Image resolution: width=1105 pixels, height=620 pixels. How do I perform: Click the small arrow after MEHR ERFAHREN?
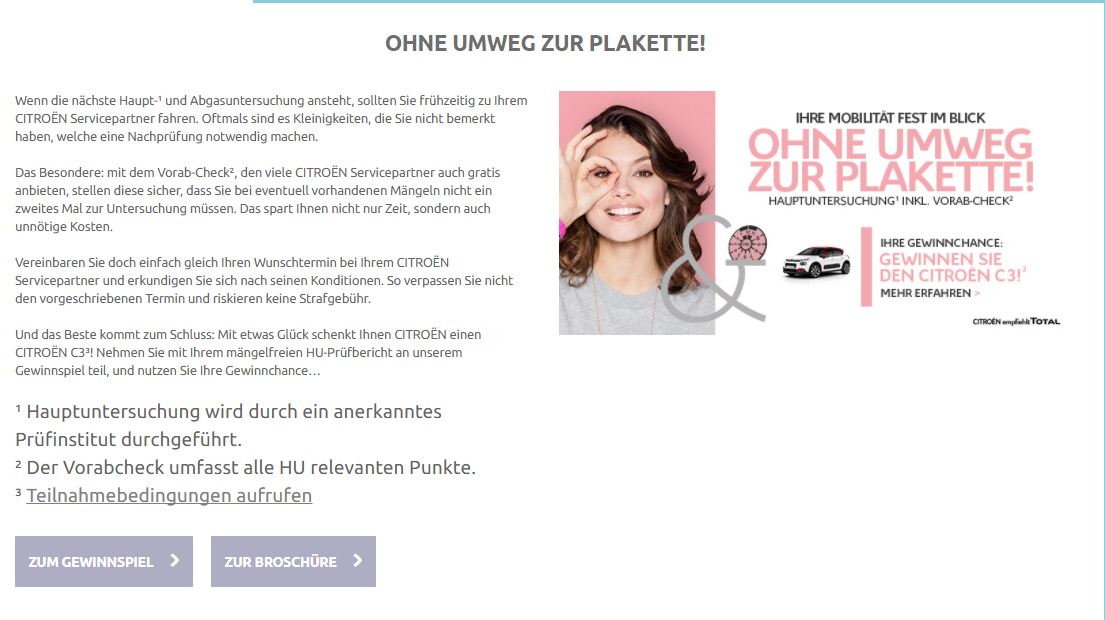pos(977,293)
